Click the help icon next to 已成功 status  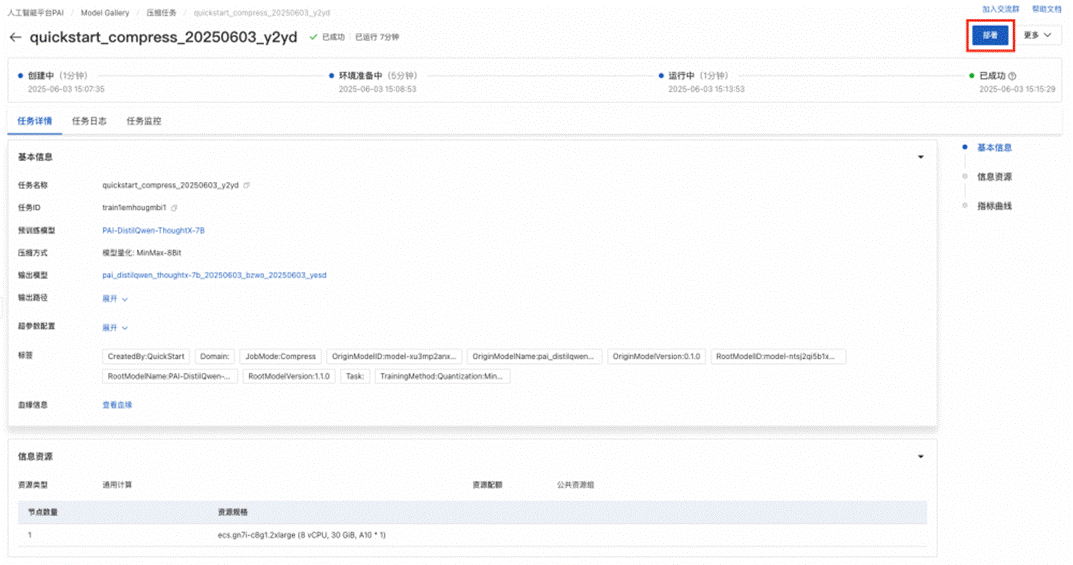[x=1012, y=76]
